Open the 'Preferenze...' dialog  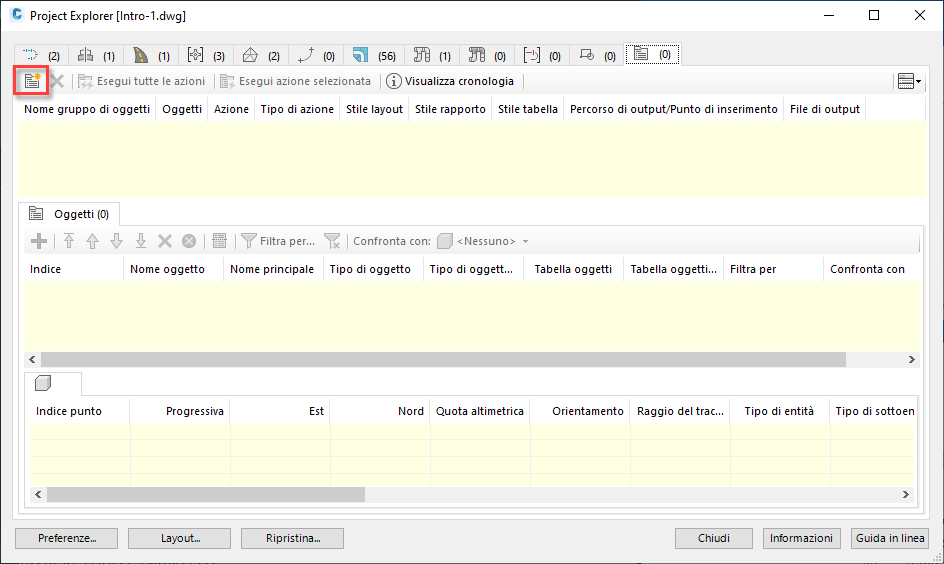[66, 538]
